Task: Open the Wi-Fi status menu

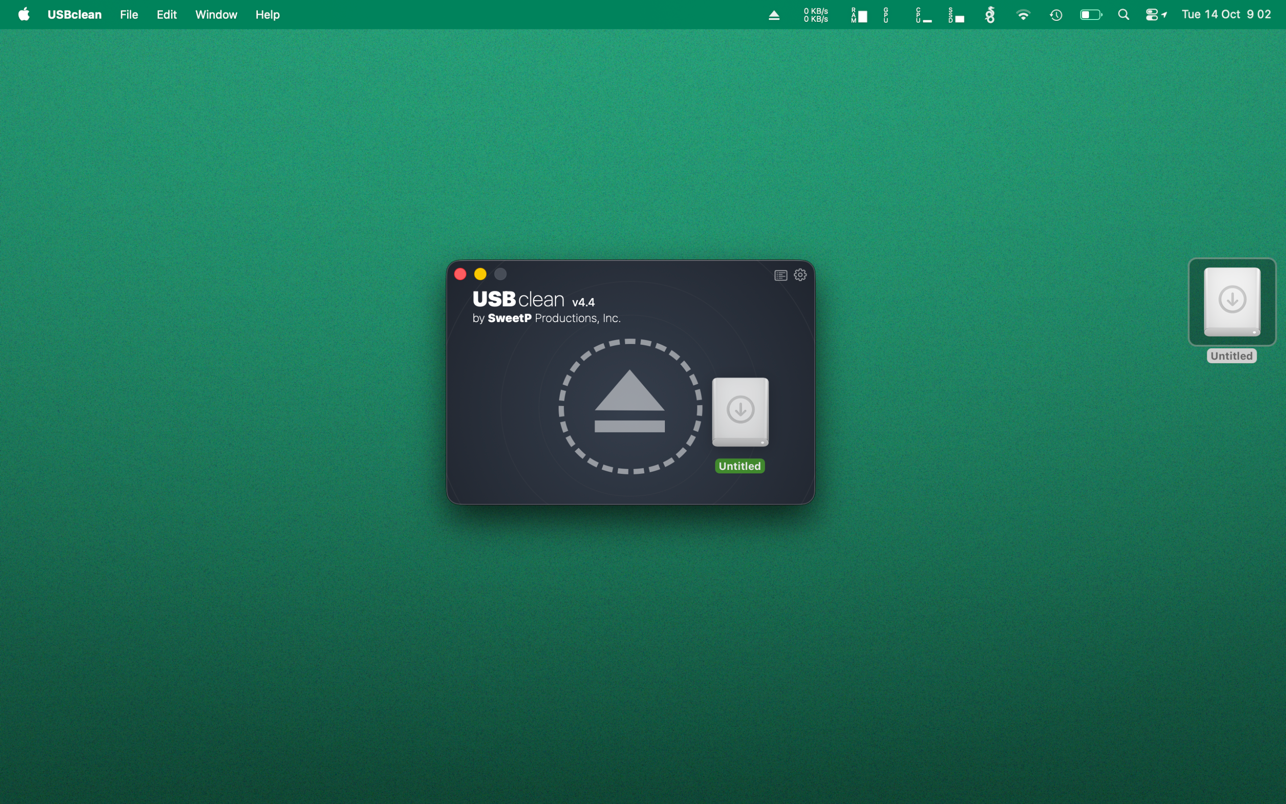Action: [1023, 15]
